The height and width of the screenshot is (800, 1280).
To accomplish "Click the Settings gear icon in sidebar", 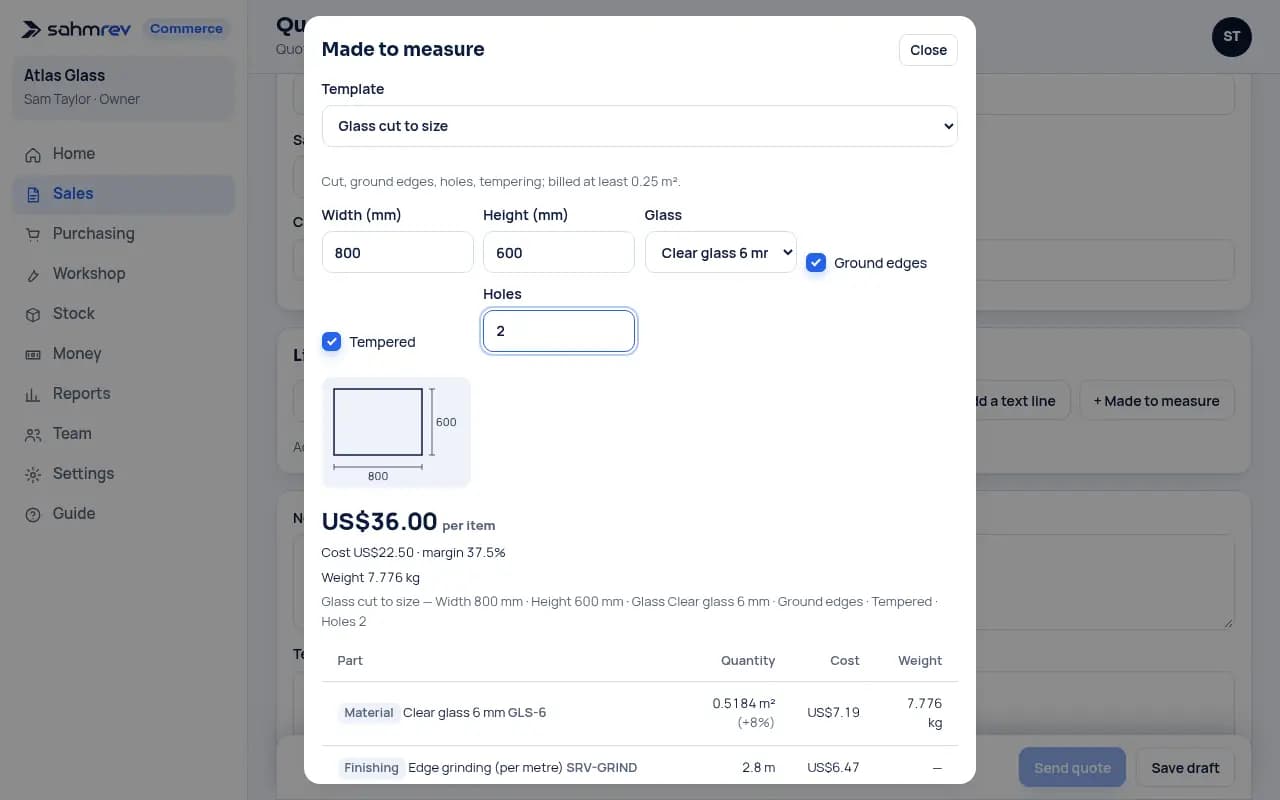I will pyautogui.click(x=33, y=474).
